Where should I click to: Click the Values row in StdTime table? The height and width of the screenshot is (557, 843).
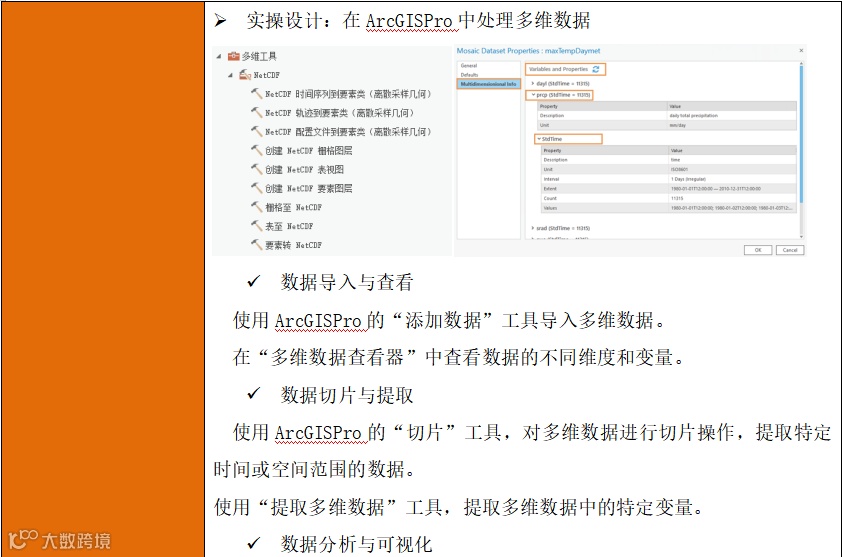point(669,208)
